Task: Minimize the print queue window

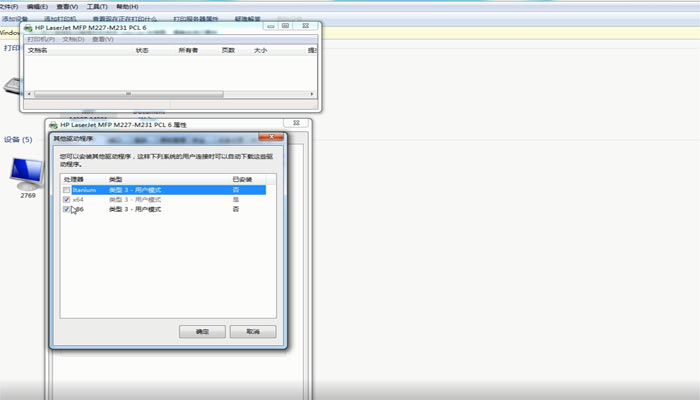Action: click(x=270, y=26)
